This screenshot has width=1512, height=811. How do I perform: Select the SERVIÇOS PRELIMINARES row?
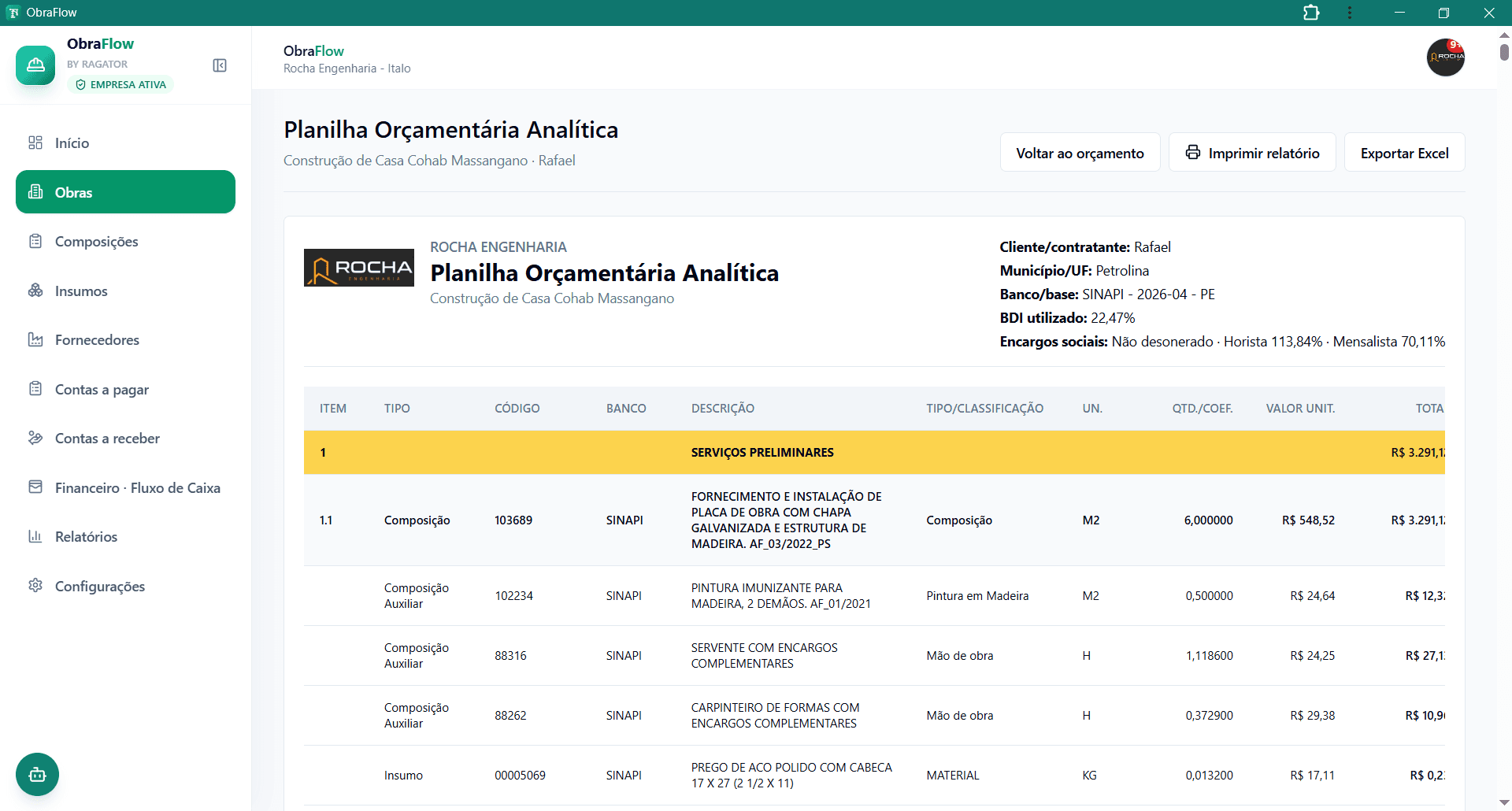pos(874,452)
